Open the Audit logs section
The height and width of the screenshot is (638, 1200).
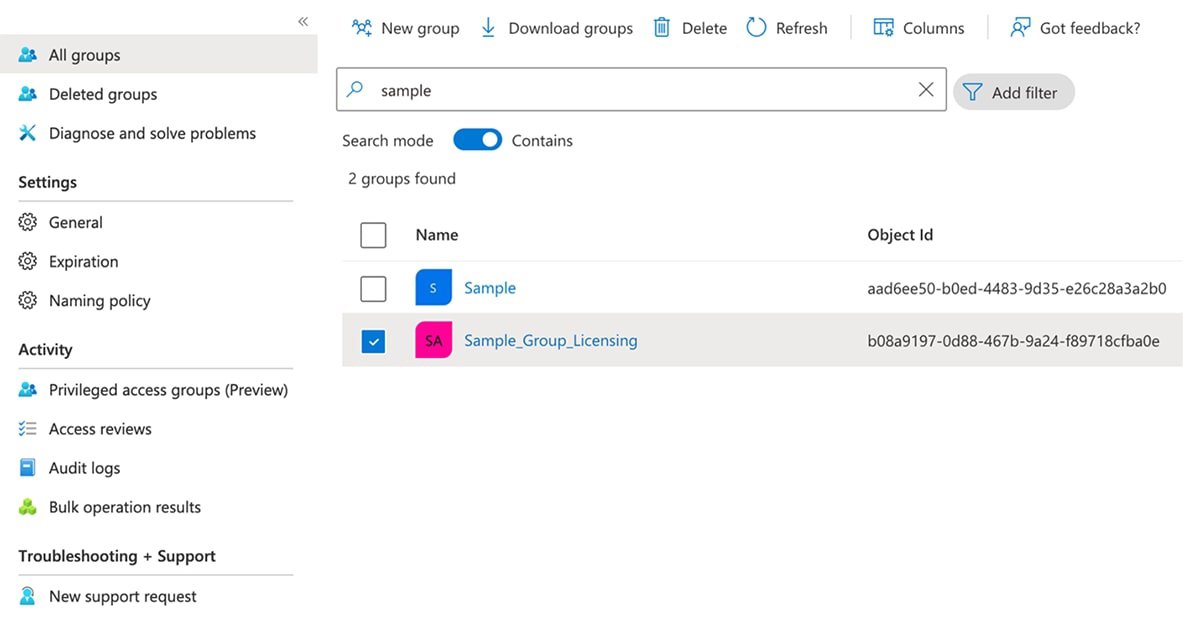coord(87,467)
